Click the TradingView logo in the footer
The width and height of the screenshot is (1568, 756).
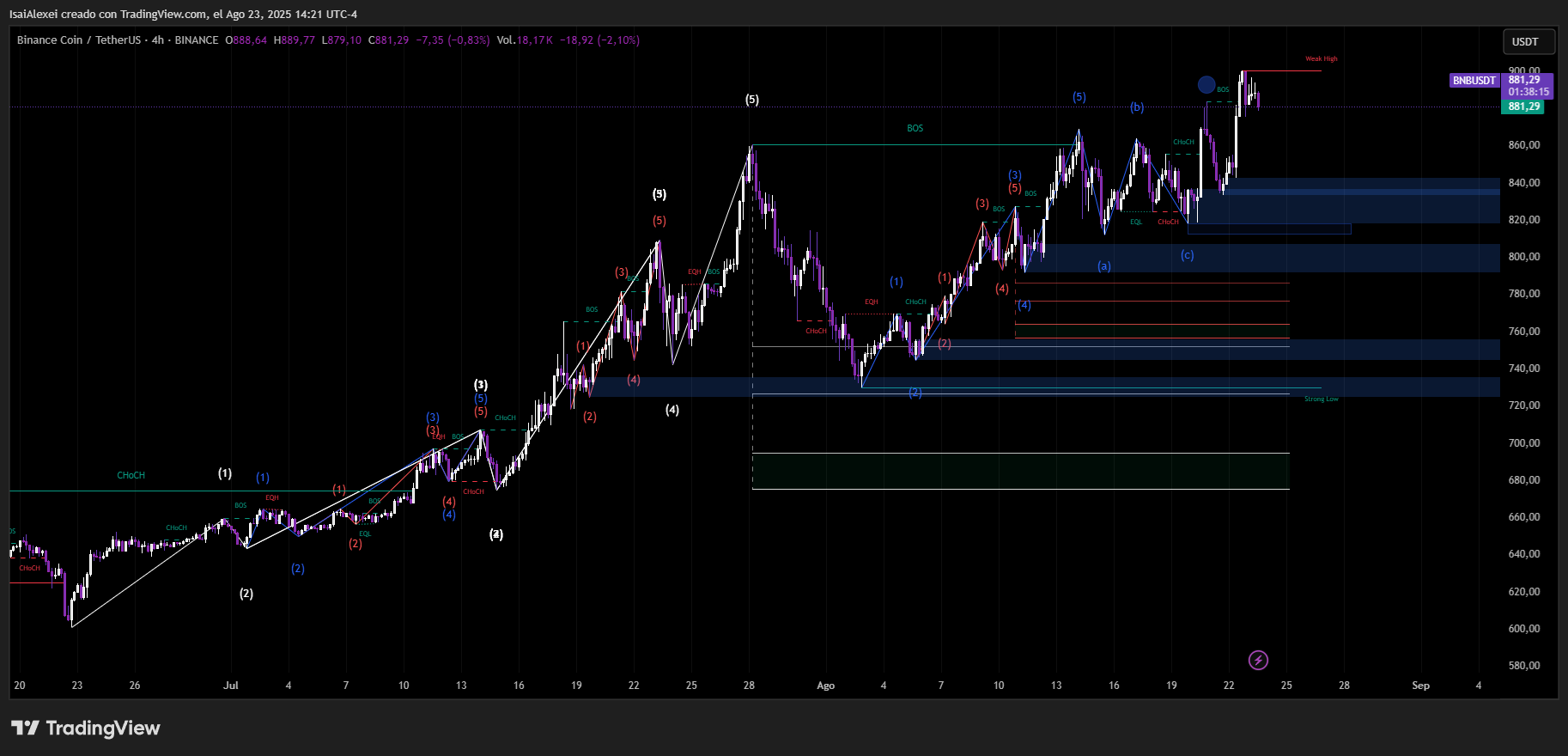pyautogui.click(x=86, y=729)
